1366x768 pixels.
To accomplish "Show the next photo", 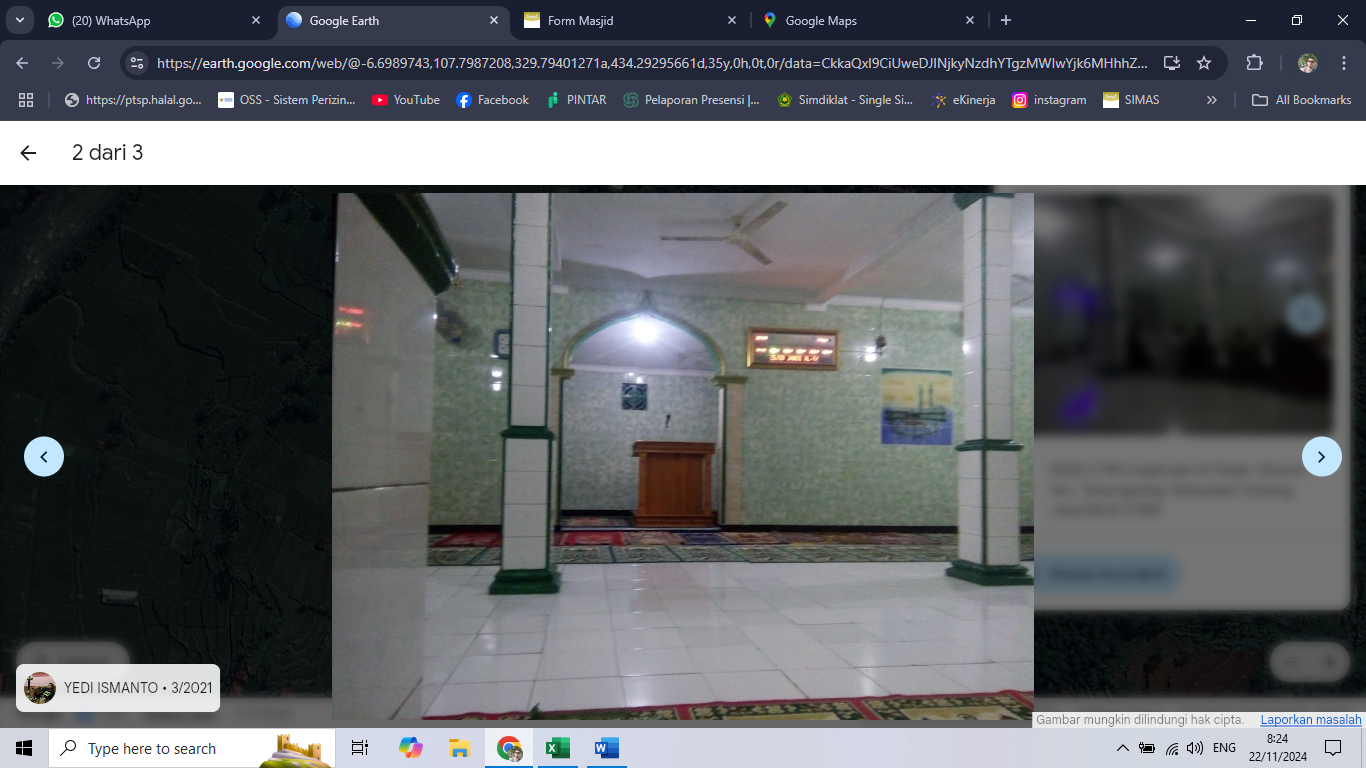I will tap(1321, 456).
